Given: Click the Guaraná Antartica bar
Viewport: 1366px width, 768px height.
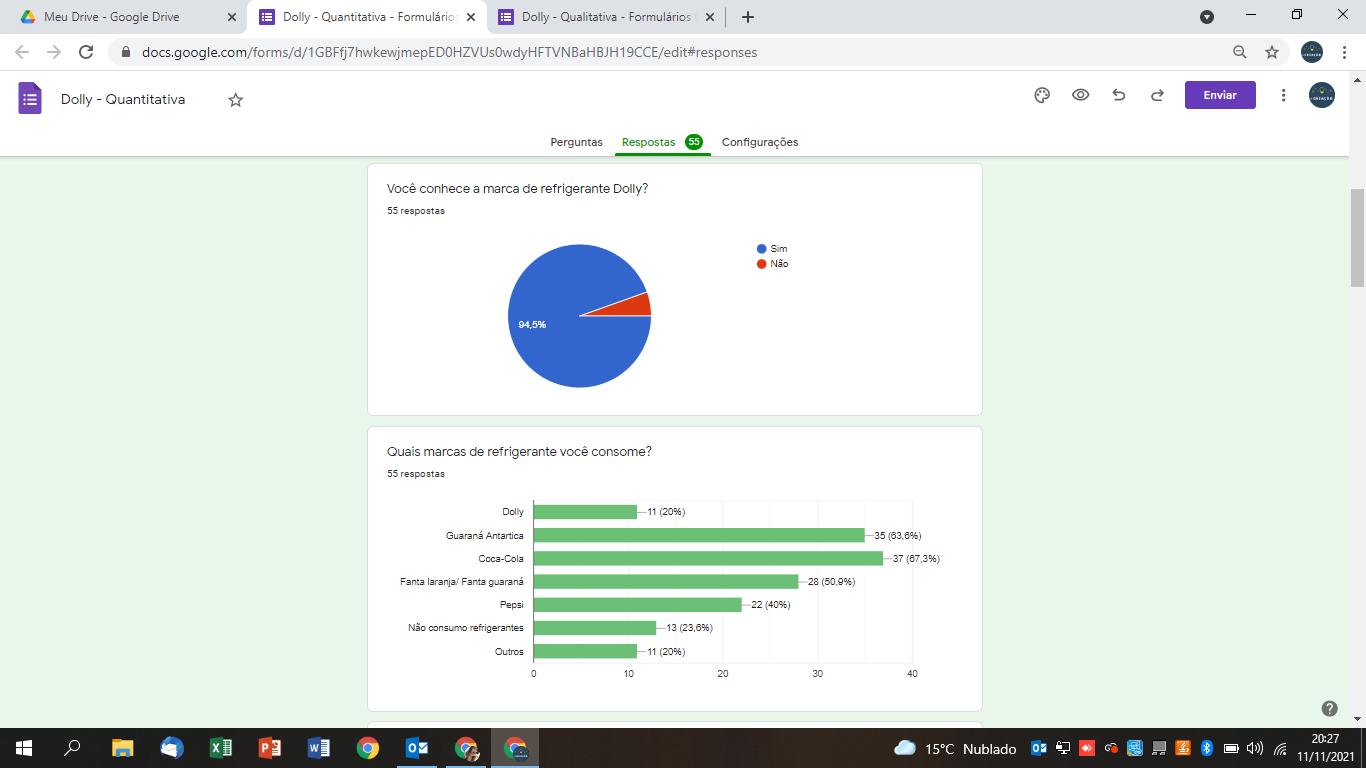Looking at the screenshot, I should pyautogui.click(x=699, y=535).
